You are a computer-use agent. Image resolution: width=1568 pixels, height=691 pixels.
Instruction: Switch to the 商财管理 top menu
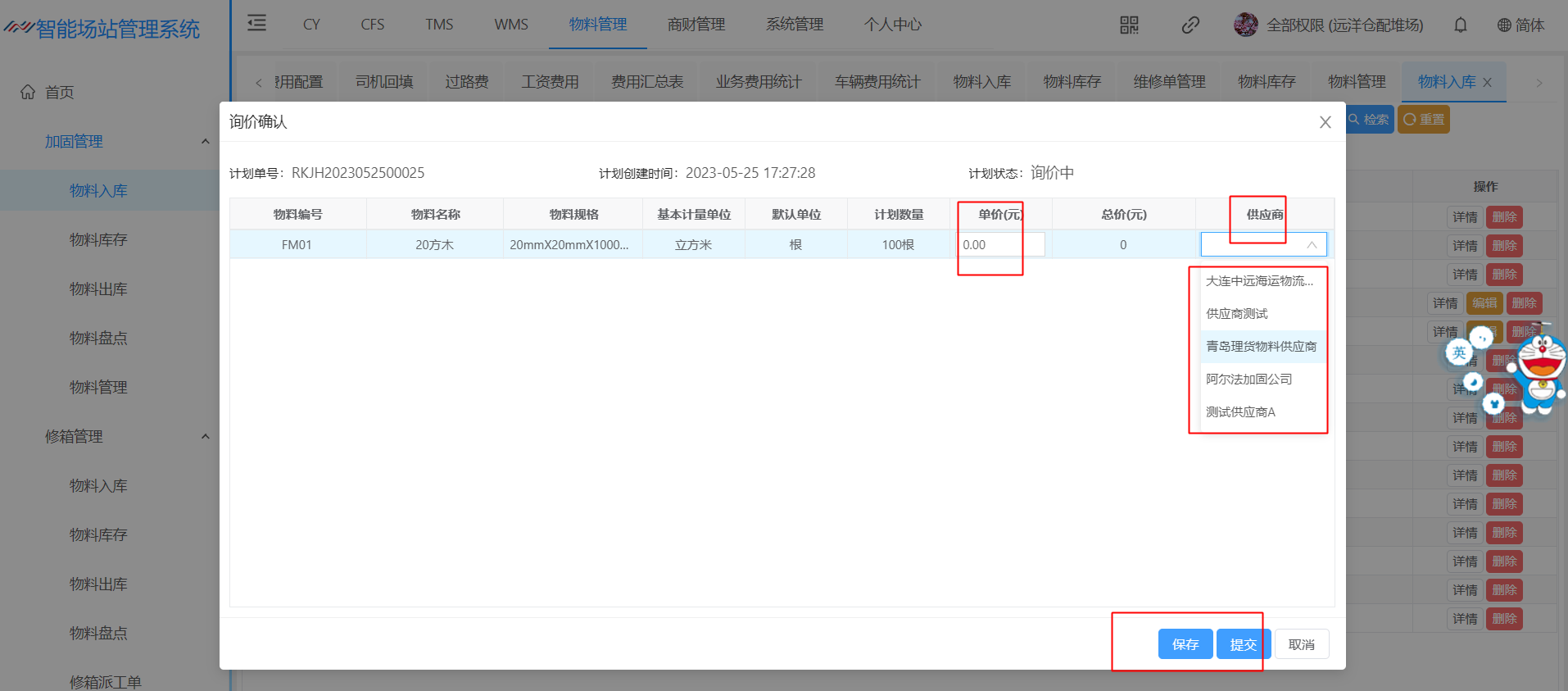(x=696, y=25)
